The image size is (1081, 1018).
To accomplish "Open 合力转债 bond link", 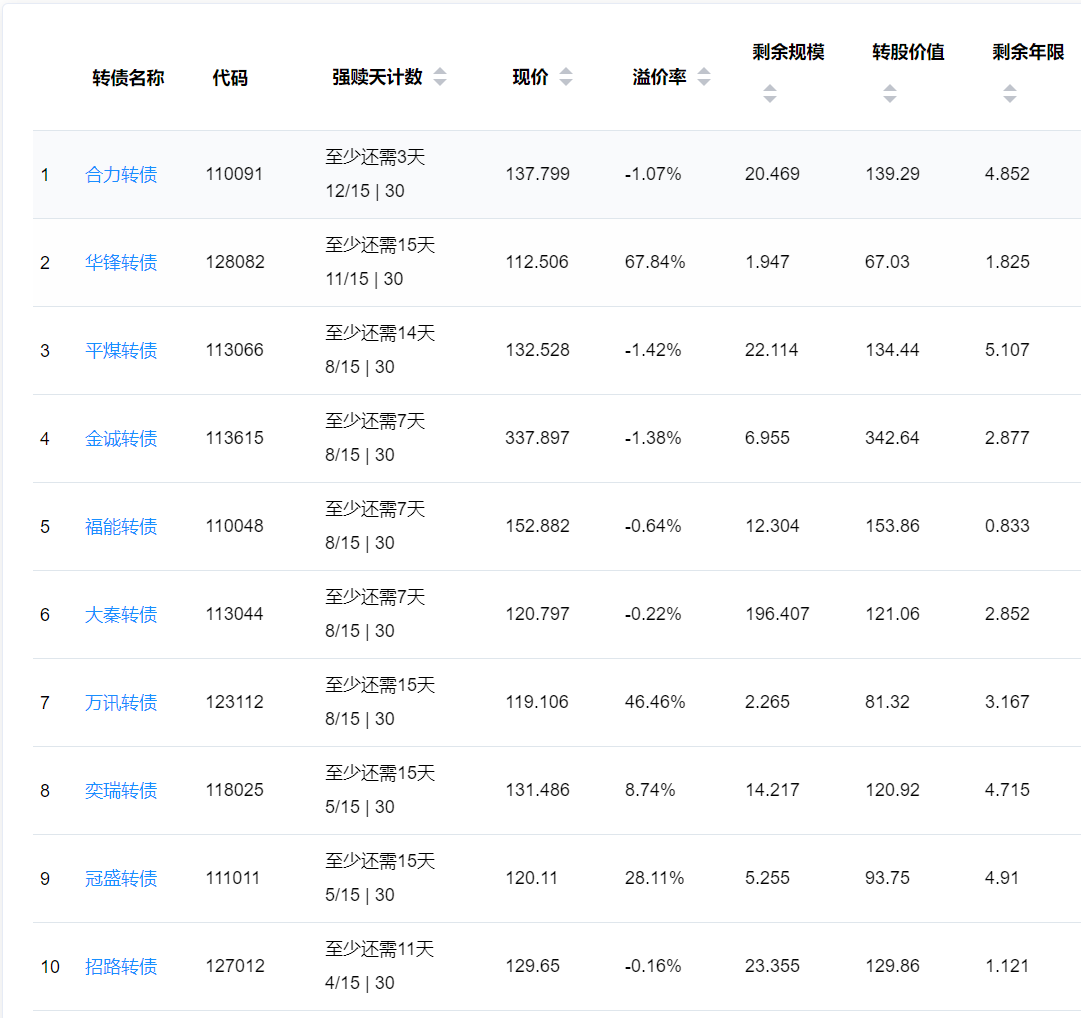I will coord(121,175).
